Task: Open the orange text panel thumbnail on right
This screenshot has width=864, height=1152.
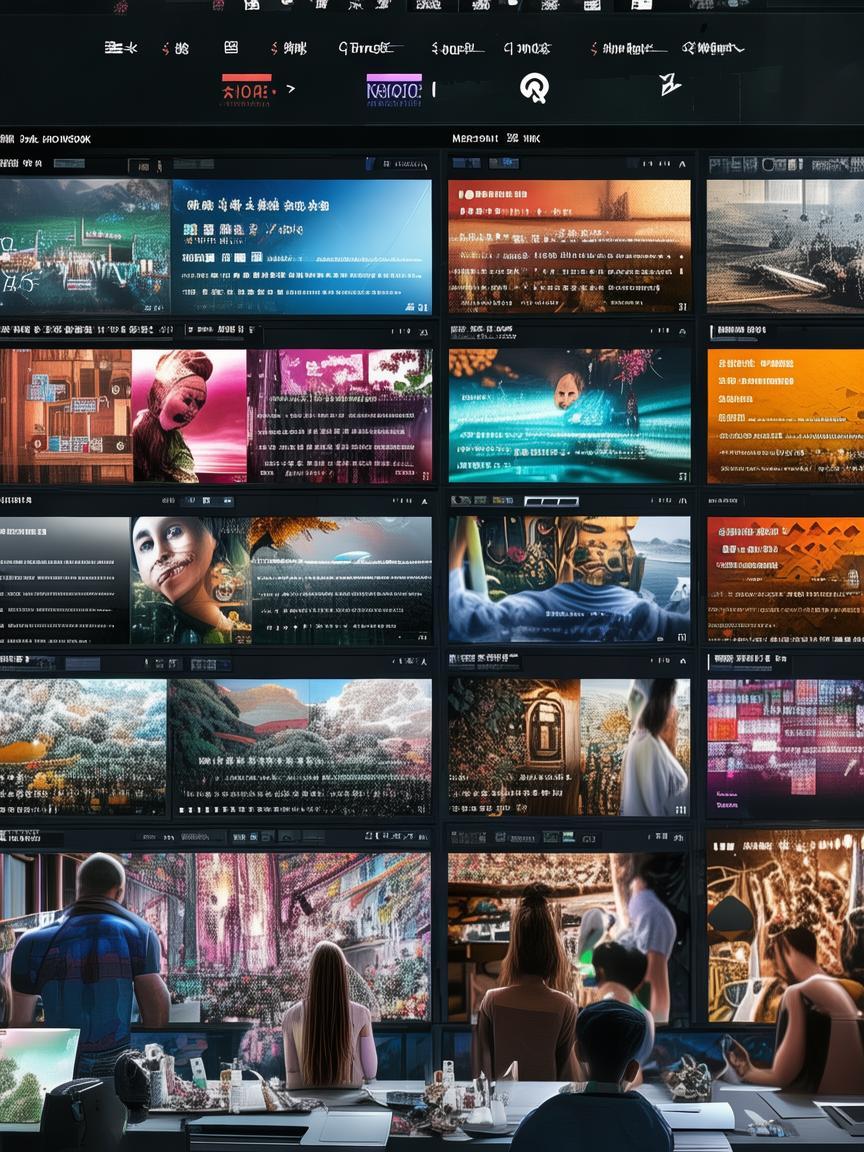Action: click(785, 415)
